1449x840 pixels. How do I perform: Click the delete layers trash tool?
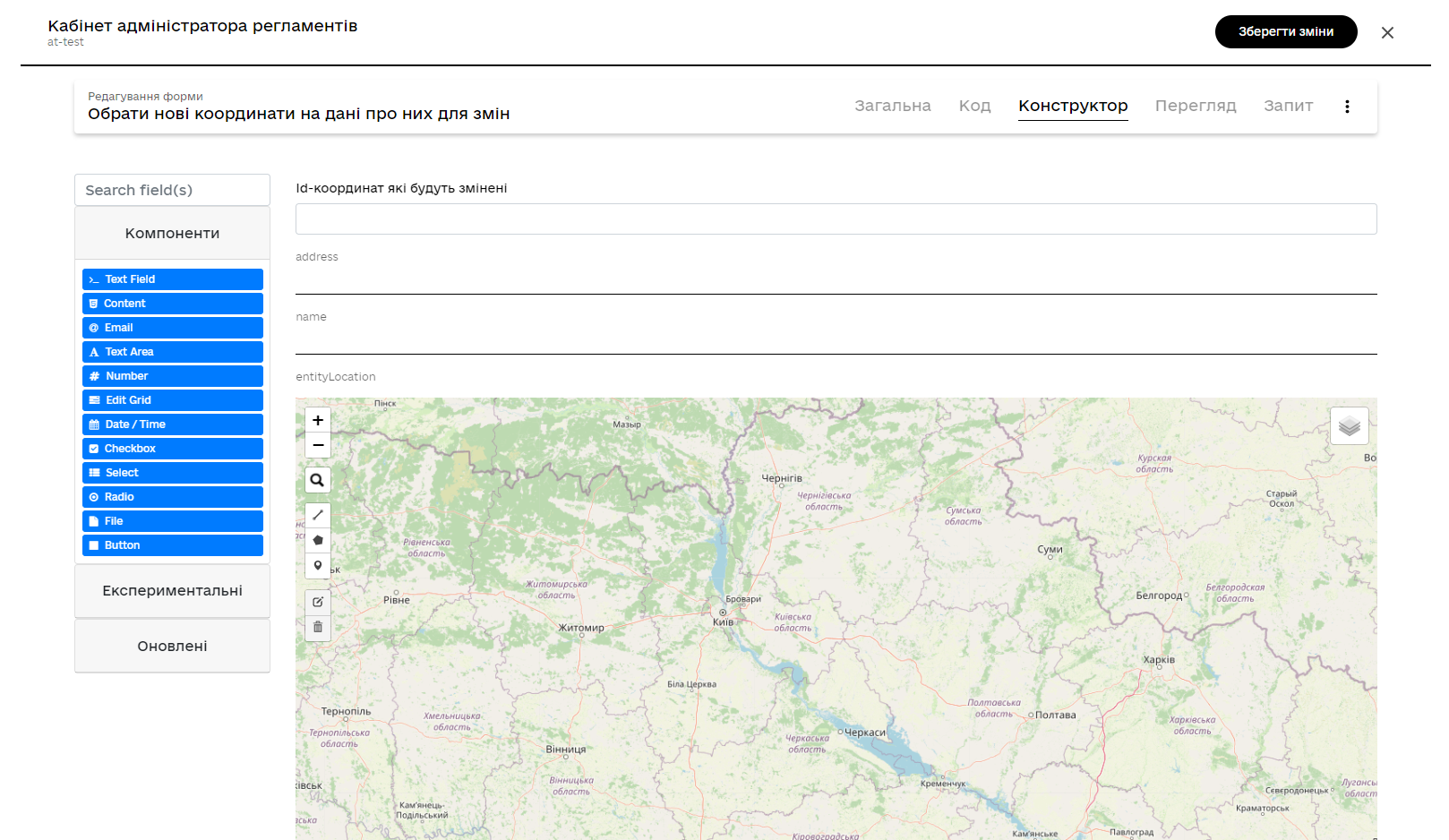point(318,627)
